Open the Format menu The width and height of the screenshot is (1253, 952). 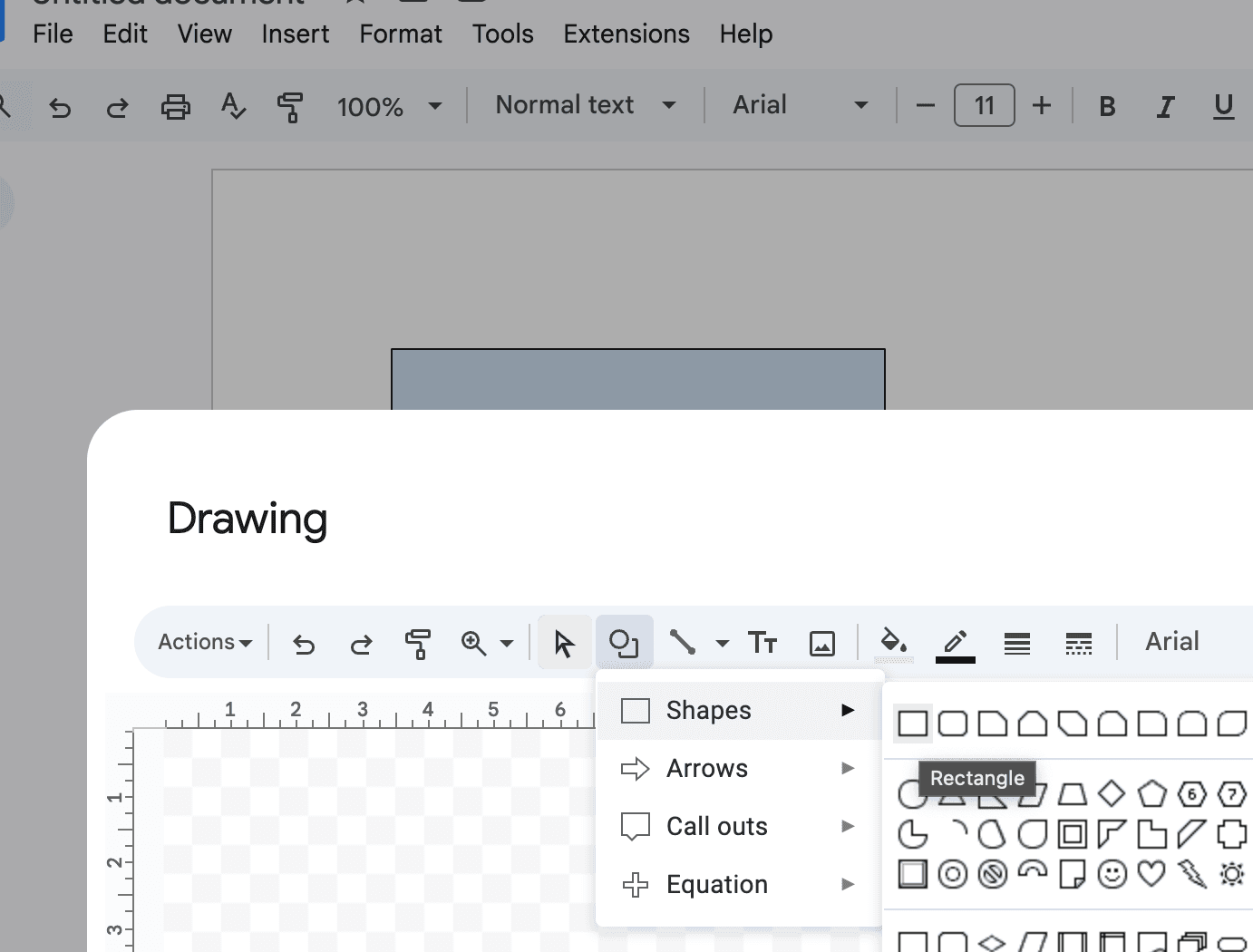coord(401,34)
